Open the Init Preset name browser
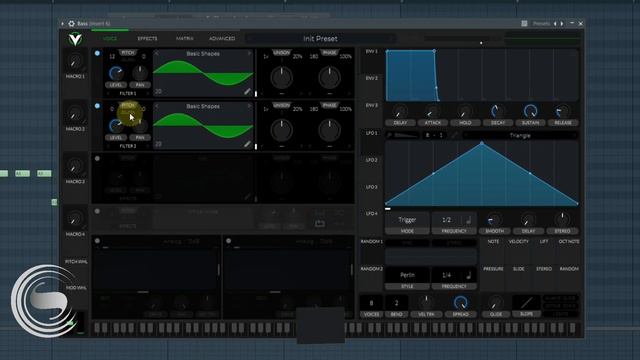The height and width of the screenshot is (360, 640). (x=320, y=39)
